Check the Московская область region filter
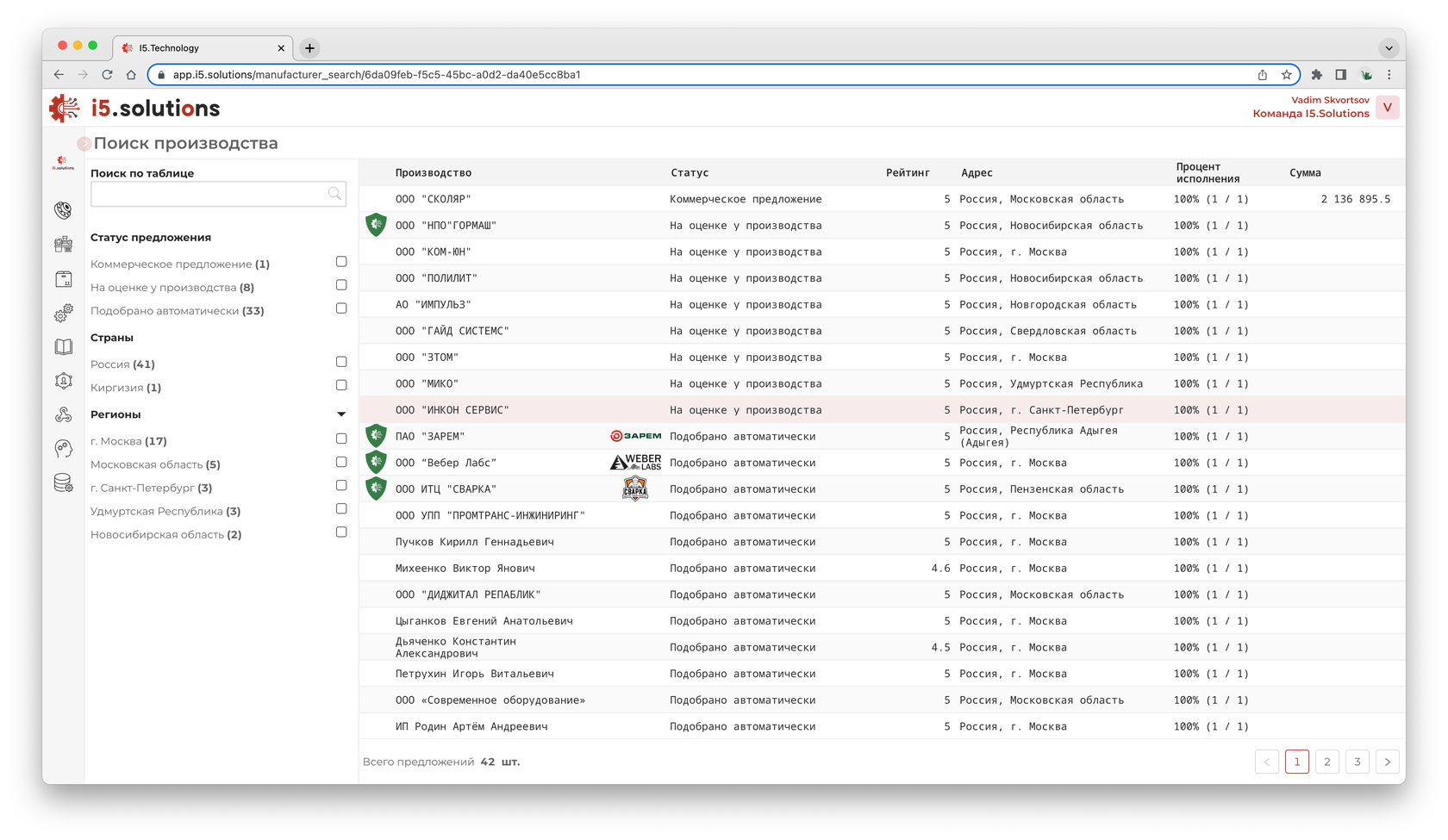 point(341,462)
